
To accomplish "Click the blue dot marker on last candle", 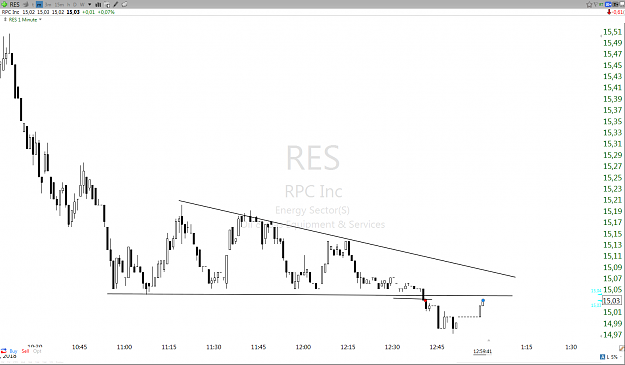I will point(483,300).
